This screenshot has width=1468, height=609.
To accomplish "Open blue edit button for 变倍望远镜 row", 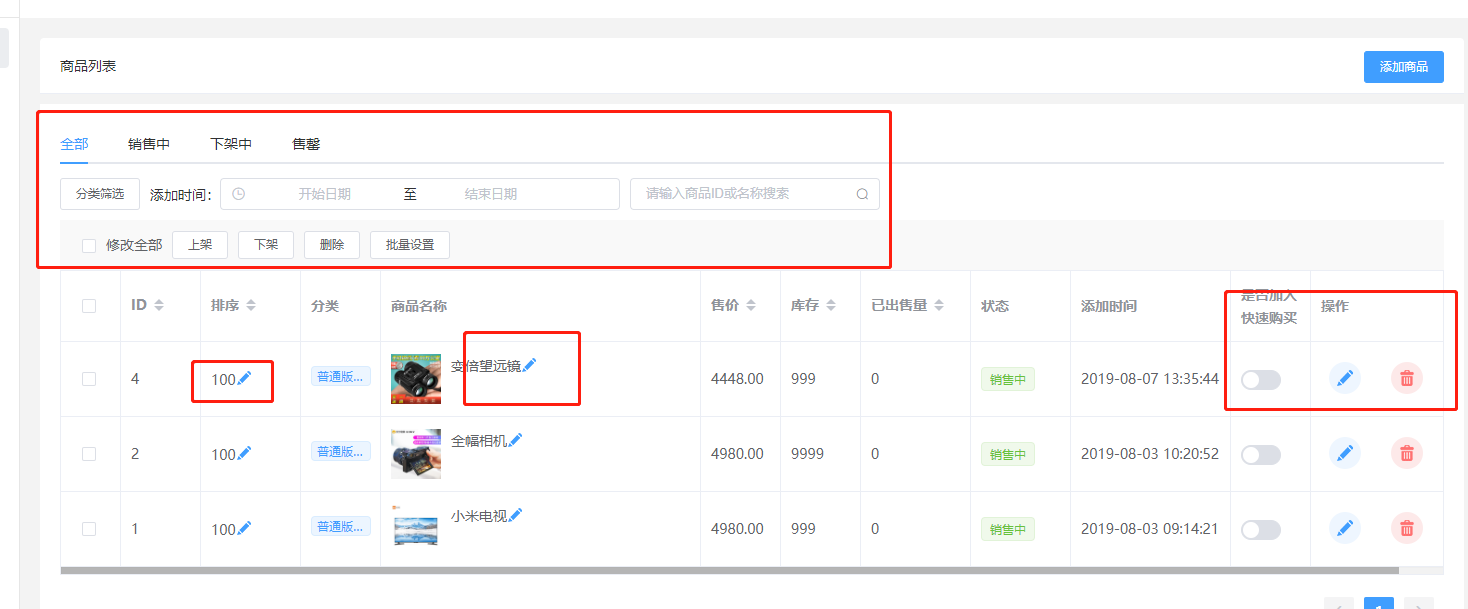I will (x=1345, y=378).
